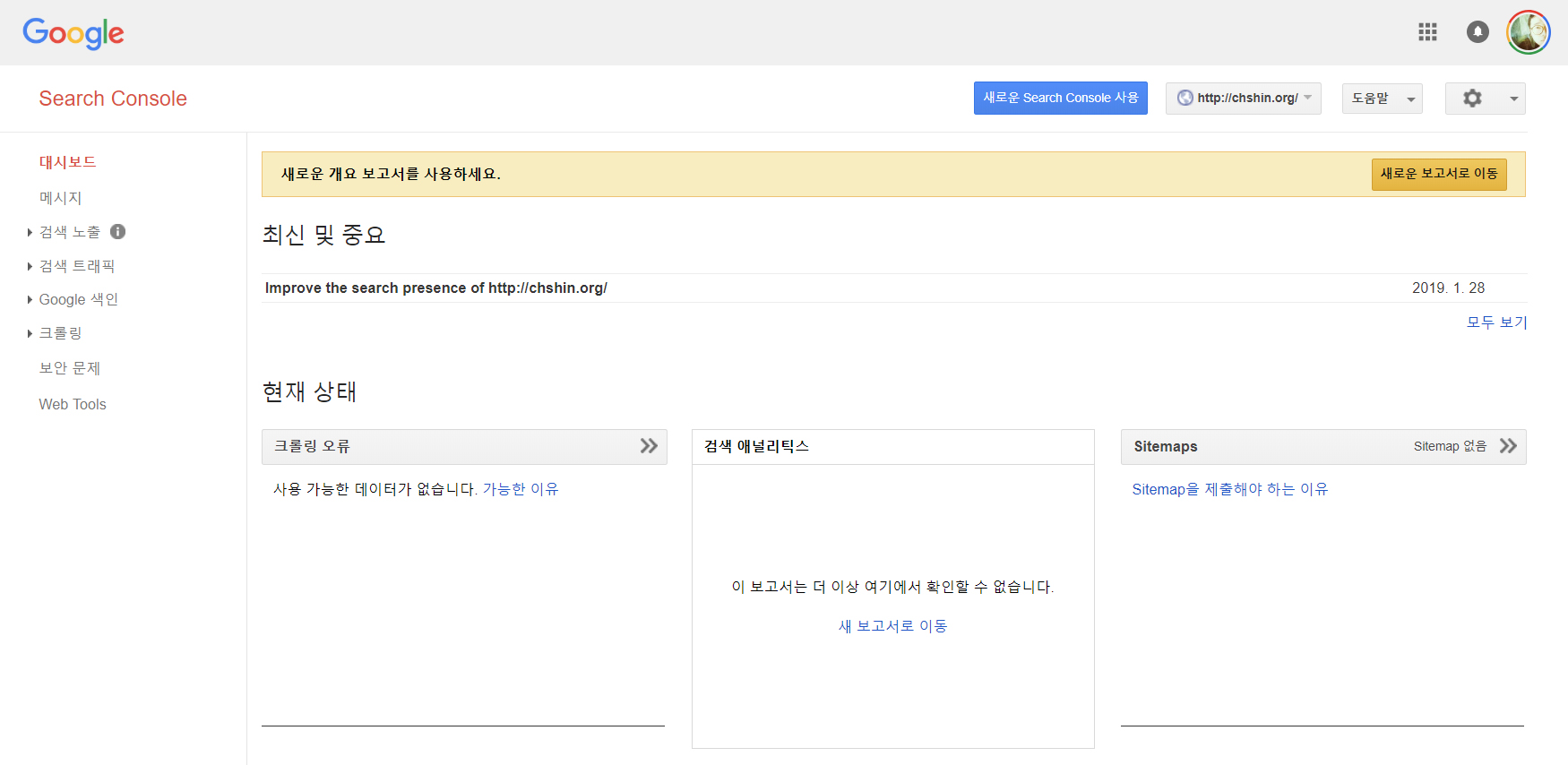Viewport: 1568px width, 765px height.
Task: Click the 2019. 1. 28 message date
Action: point(1448,288)
